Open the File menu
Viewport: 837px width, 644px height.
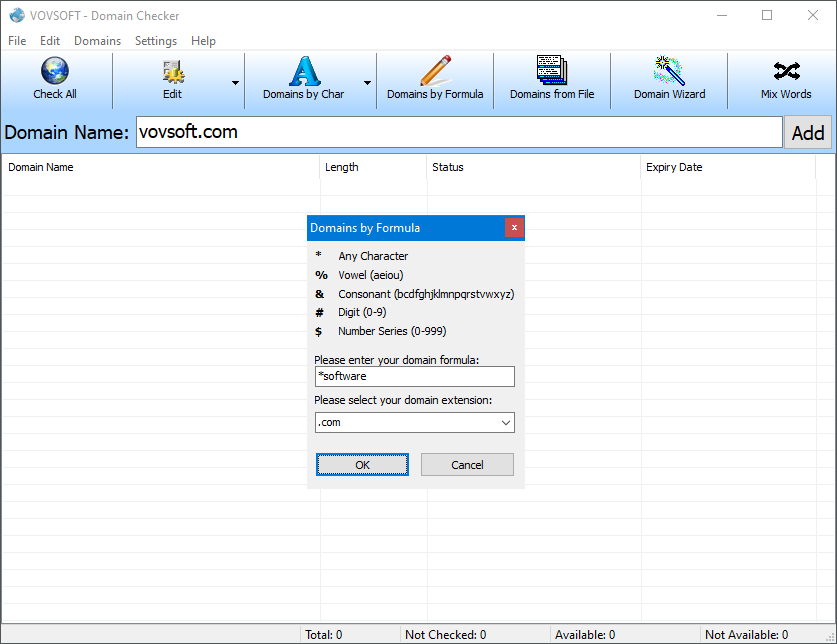(x=17, y=41)
